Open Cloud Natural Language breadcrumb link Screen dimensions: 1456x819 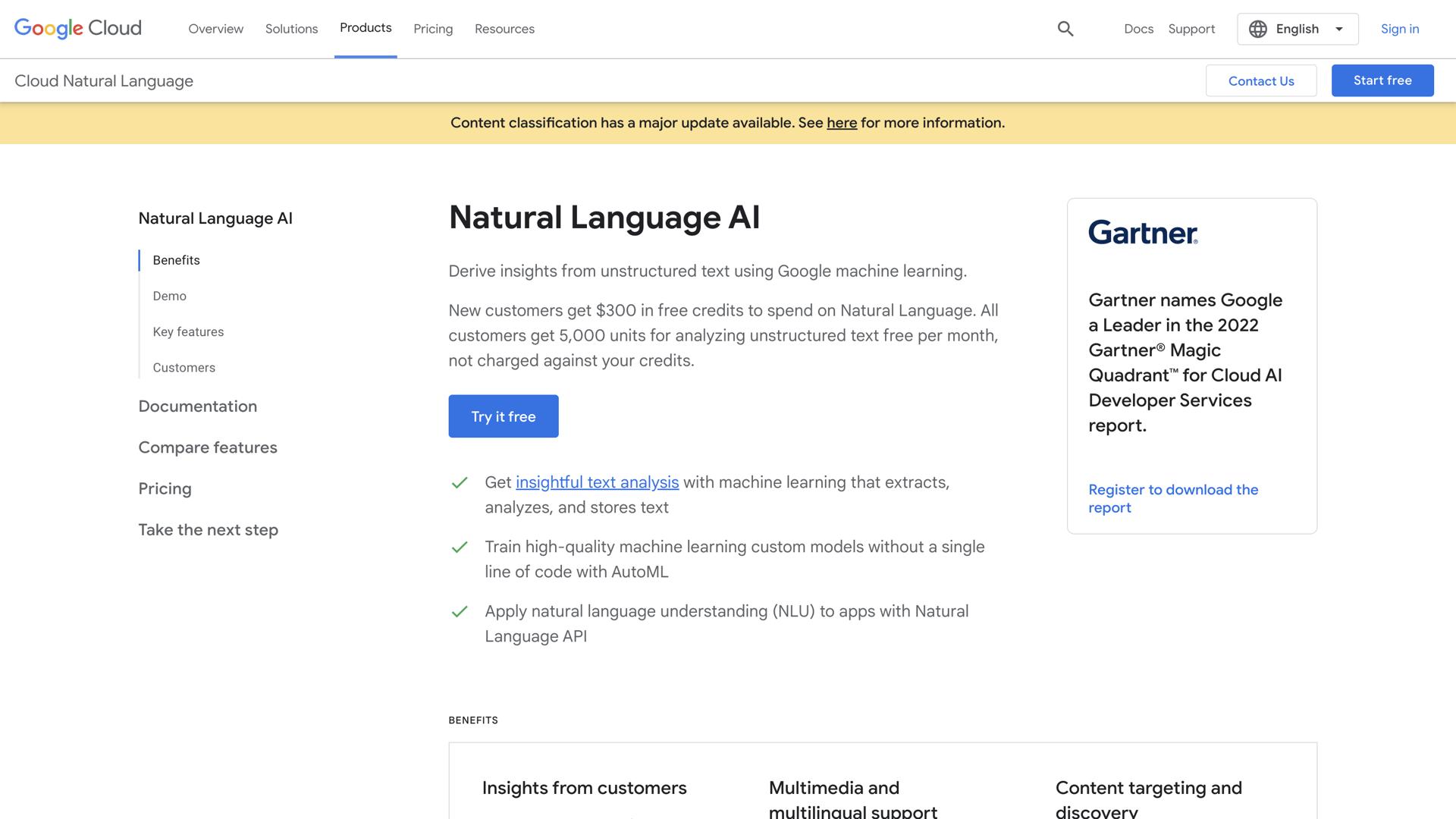pyautogui.click(x=104, y=80)
